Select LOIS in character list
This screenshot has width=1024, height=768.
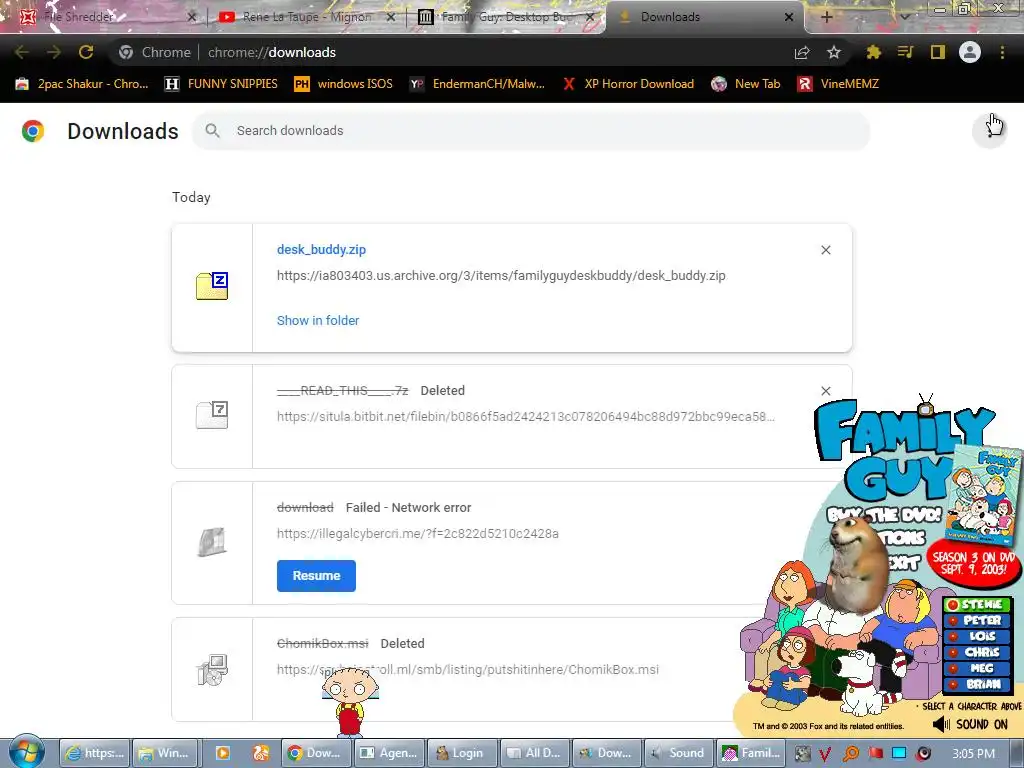(977, 636)
